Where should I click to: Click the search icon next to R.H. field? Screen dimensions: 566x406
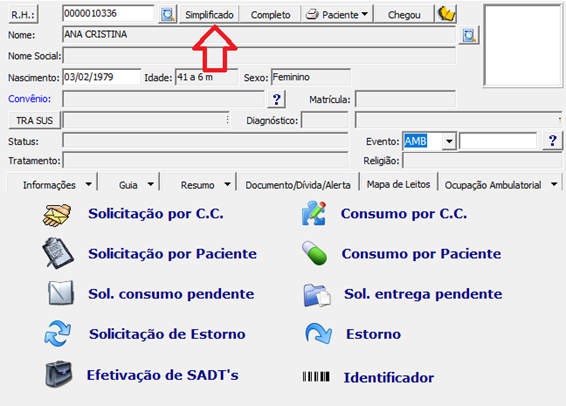[x=167, y=14]
